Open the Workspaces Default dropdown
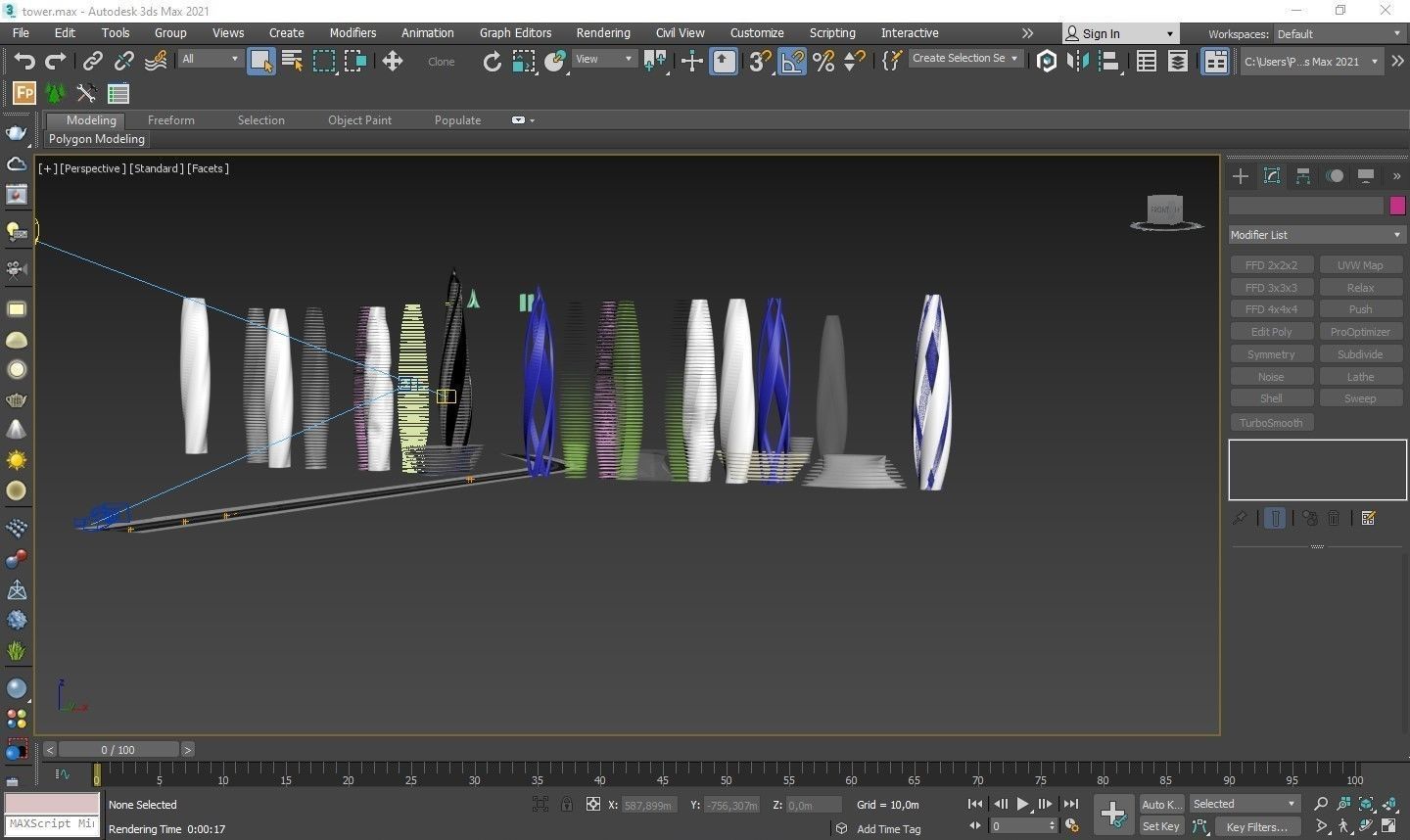This screenshot has width=1410, height=840. click(x=1339, y=33)
